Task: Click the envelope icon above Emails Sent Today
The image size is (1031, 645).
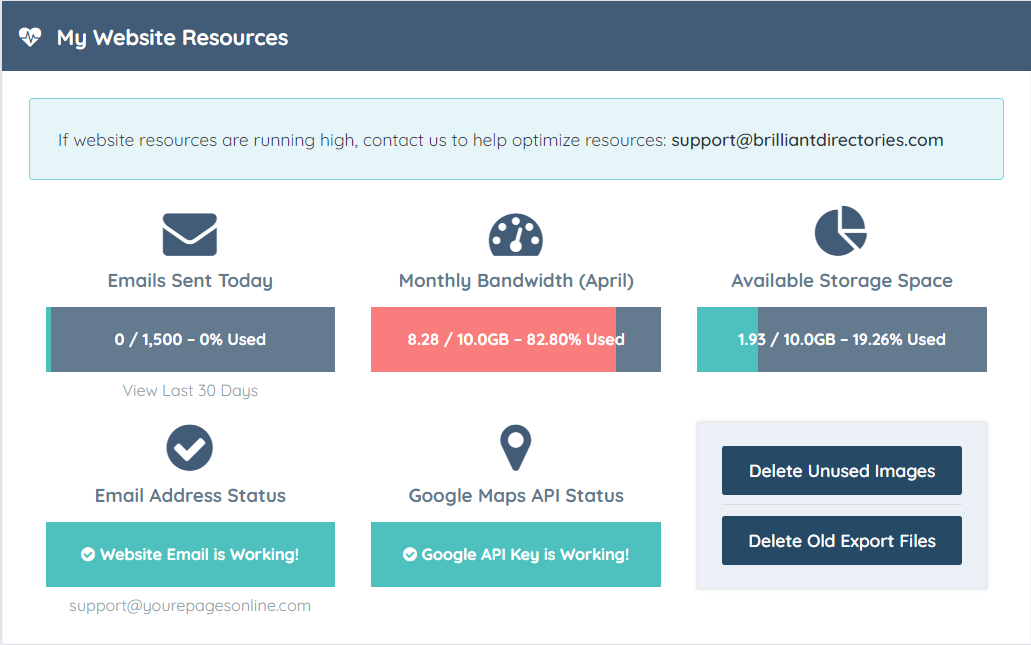Action: pyautogui.click(x=189, y=234)
